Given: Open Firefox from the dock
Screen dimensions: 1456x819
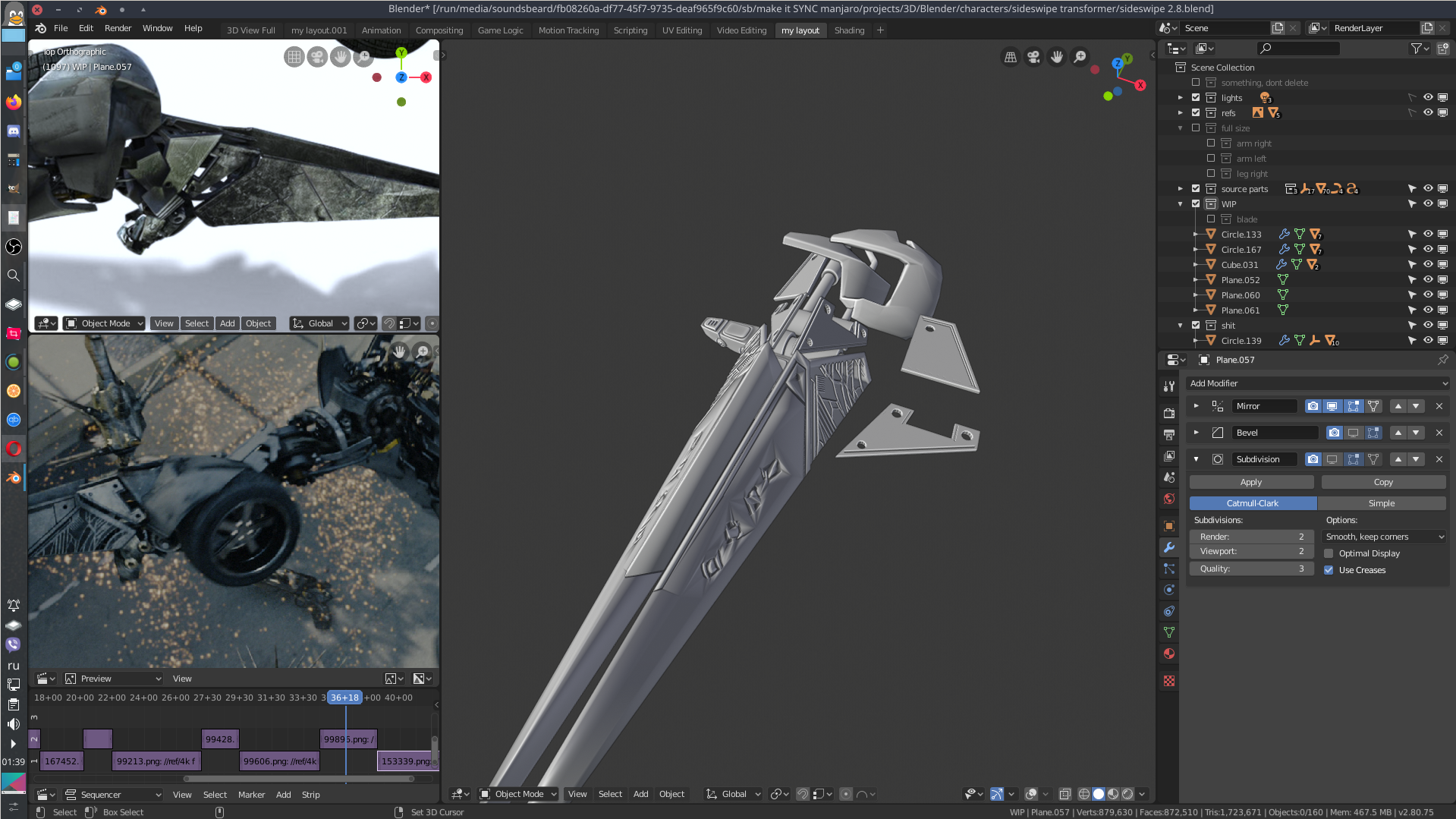Looking at the screenshot, I should pyautogui.click(x=14, y=102).
